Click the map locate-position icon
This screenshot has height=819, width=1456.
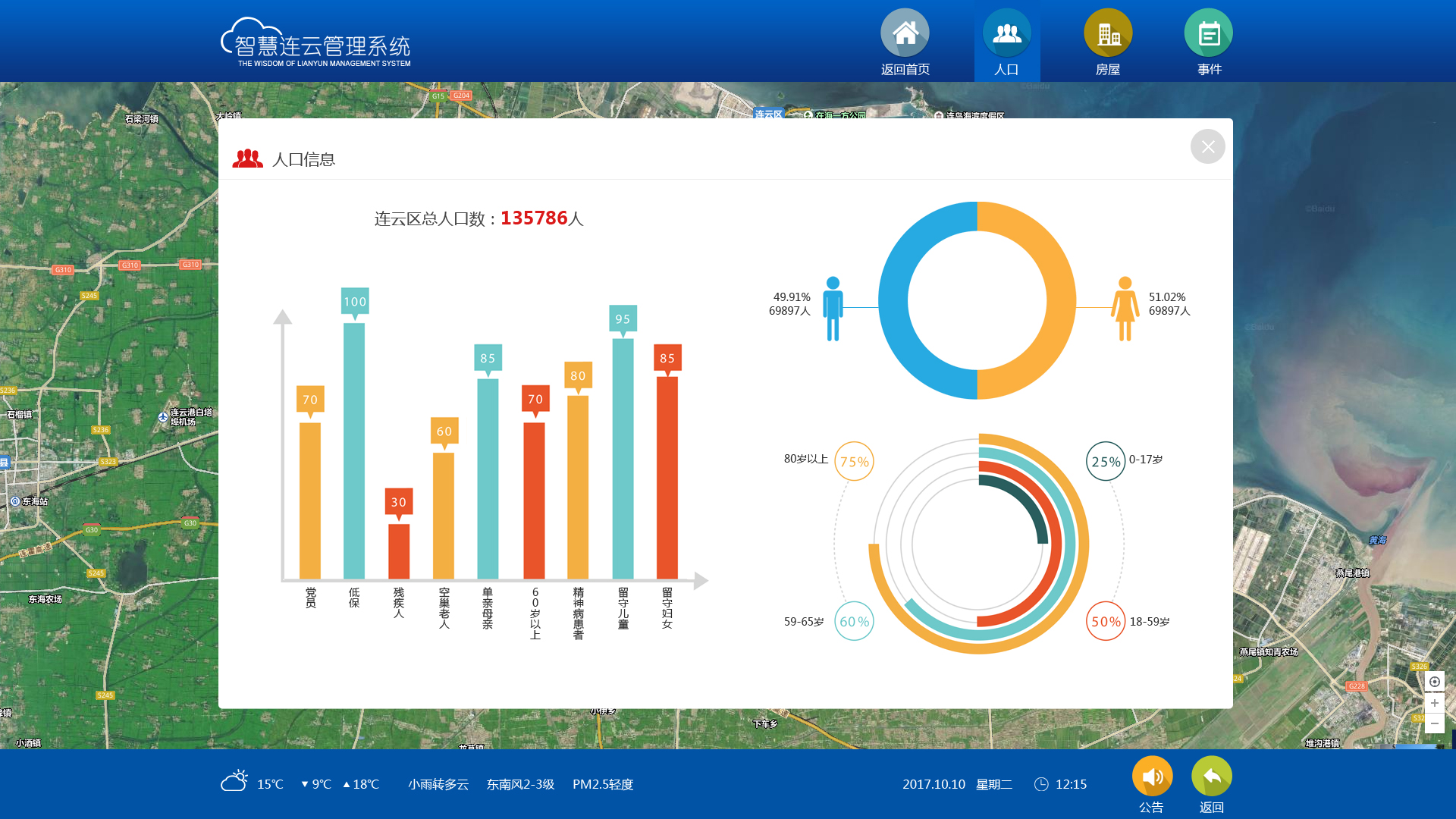coord(1434,682)
